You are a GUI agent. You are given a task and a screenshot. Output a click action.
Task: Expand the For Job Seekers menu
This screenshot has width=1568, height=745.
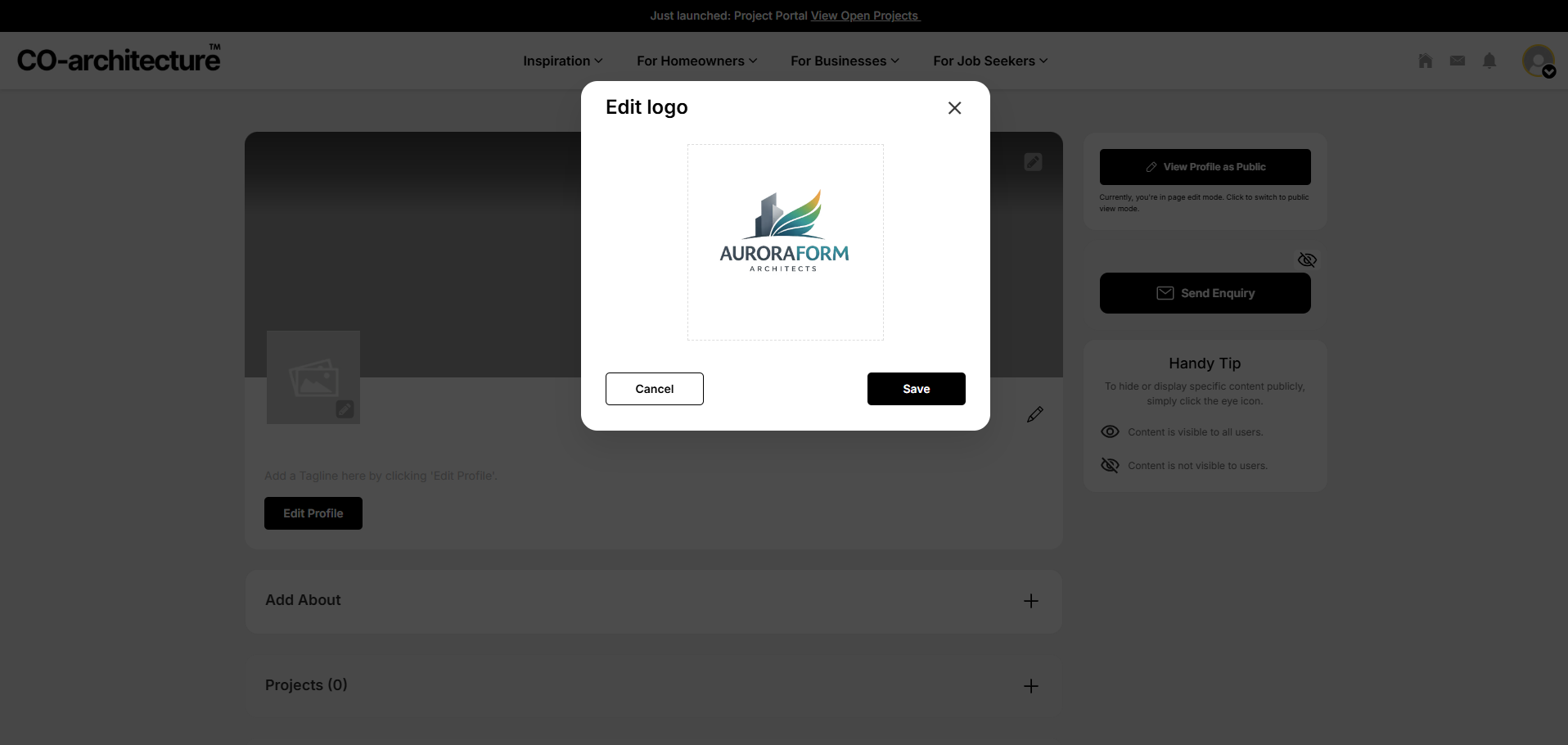pos(991,61)
